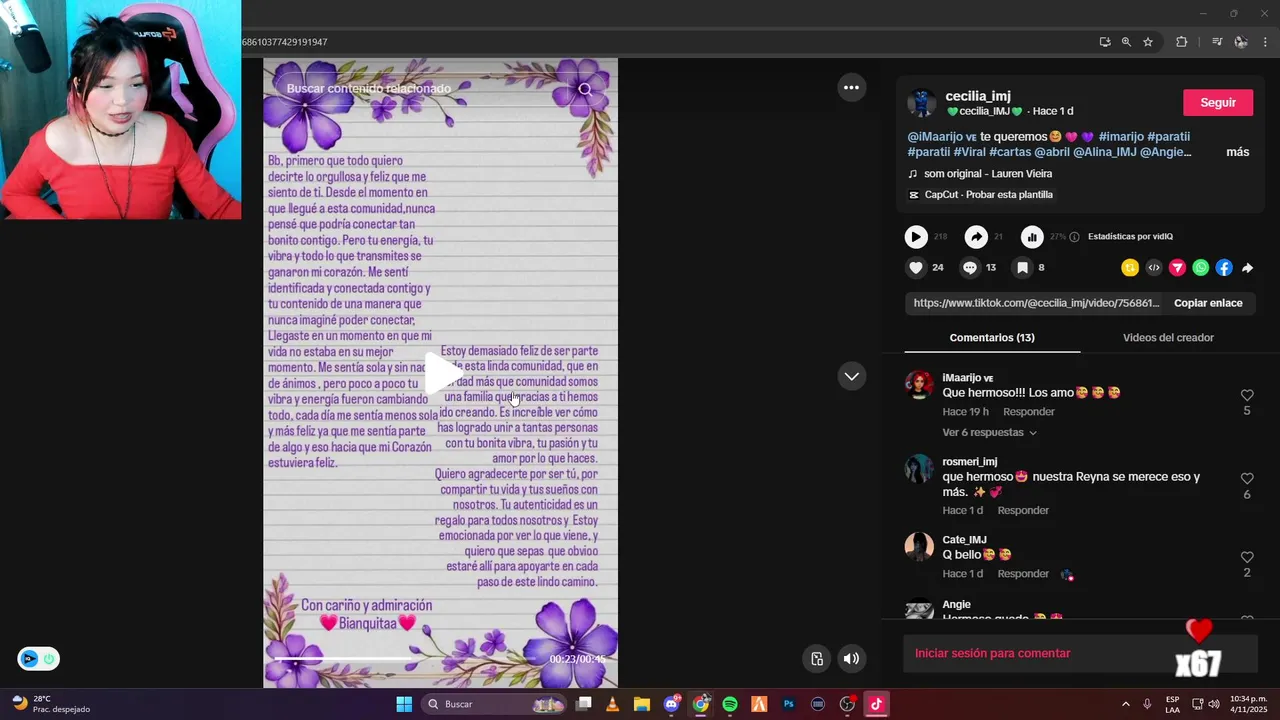Like rosmeri_imj's comment heart
This screenshot has width=1280, height=720.
tap(1247, 479)
